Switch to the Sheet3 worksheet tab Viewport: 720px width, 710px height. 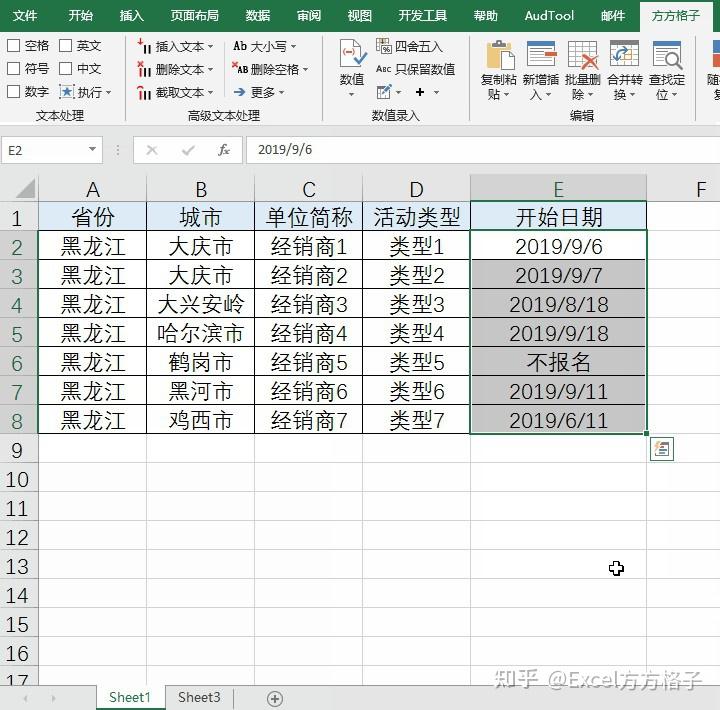pyautogui.click(x=199, y=698)
